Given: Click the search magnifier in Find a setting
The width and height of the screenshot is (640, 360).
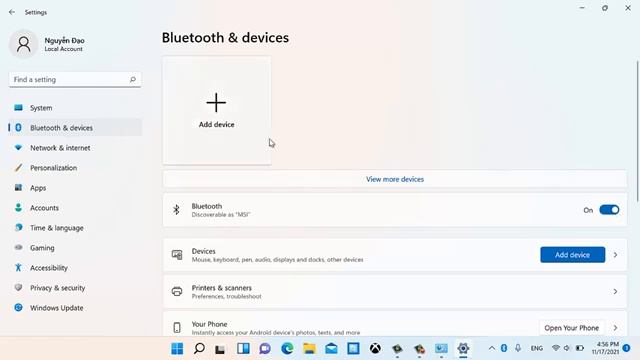Looking at the screenshot, I should 133,80.
